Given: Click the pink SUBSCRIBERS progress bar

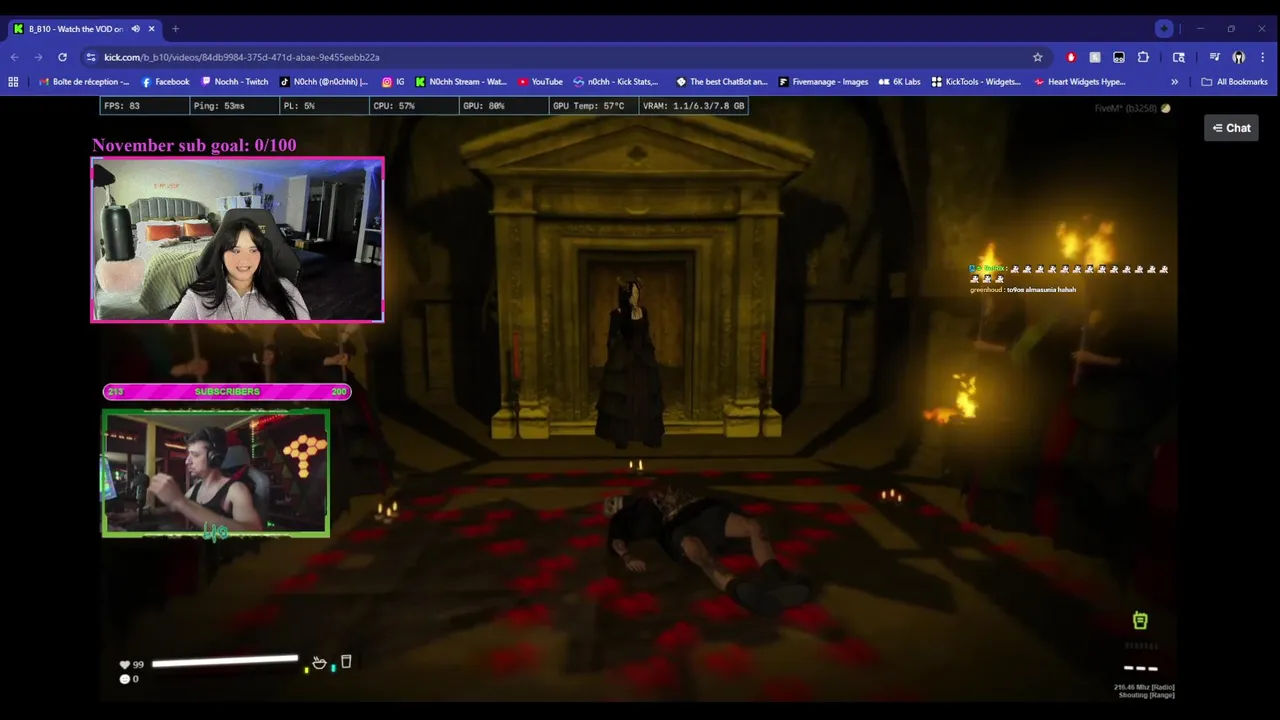Looking at the screenshot, I should pos(227,392).
